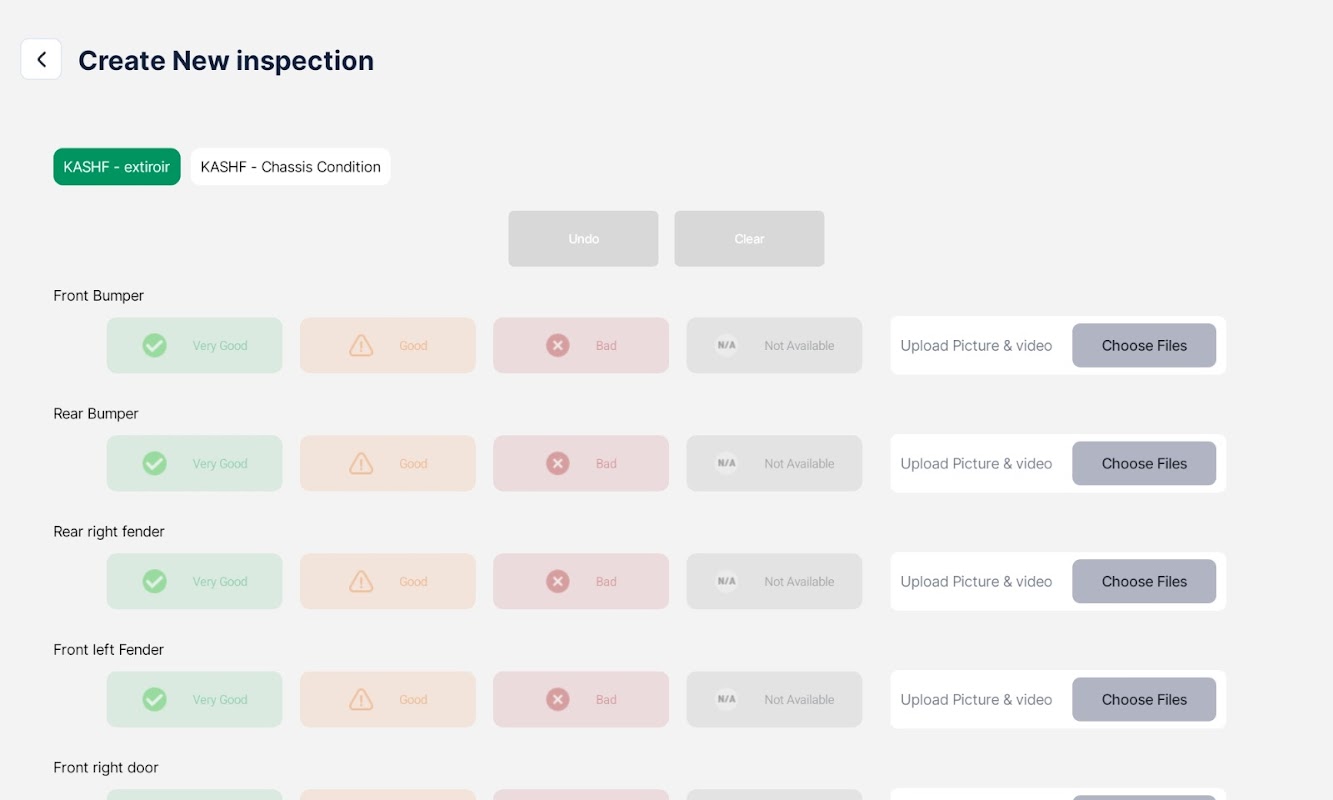
Task: Click Front Bumper green checkmark icon
Action: point(154,346)
